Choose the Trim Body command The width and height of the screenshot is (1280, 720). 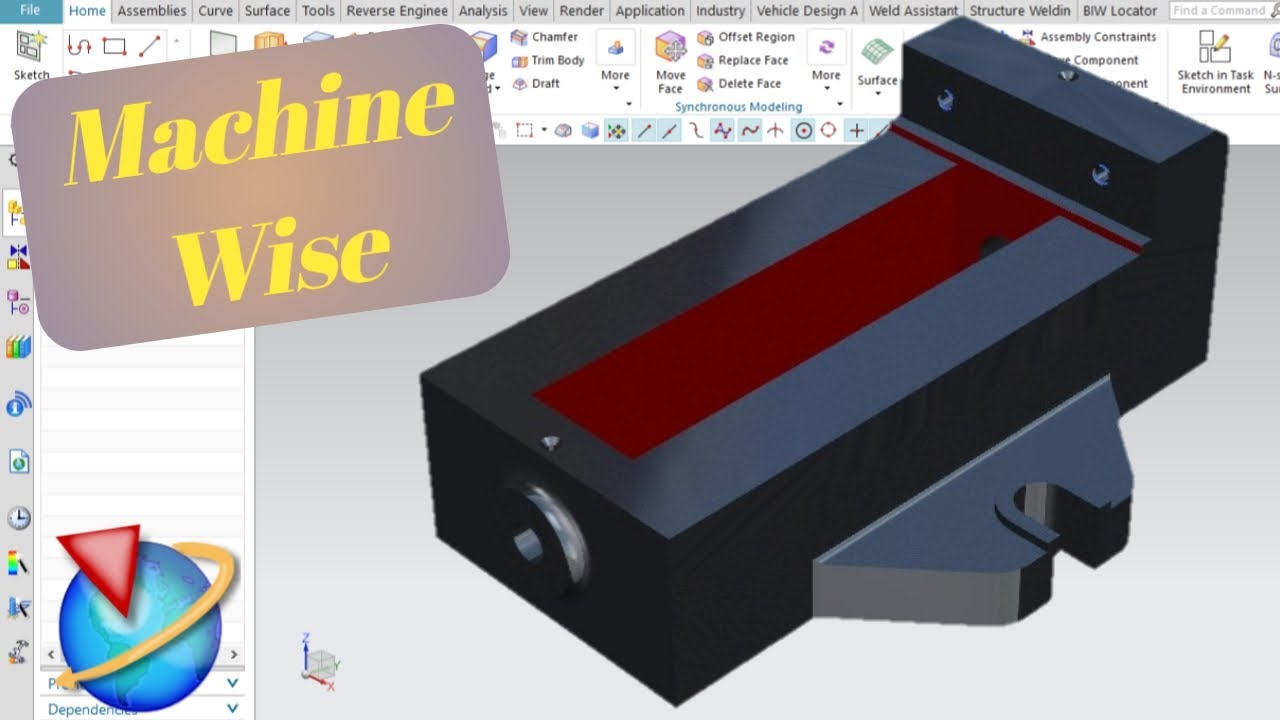click(548, 60)
